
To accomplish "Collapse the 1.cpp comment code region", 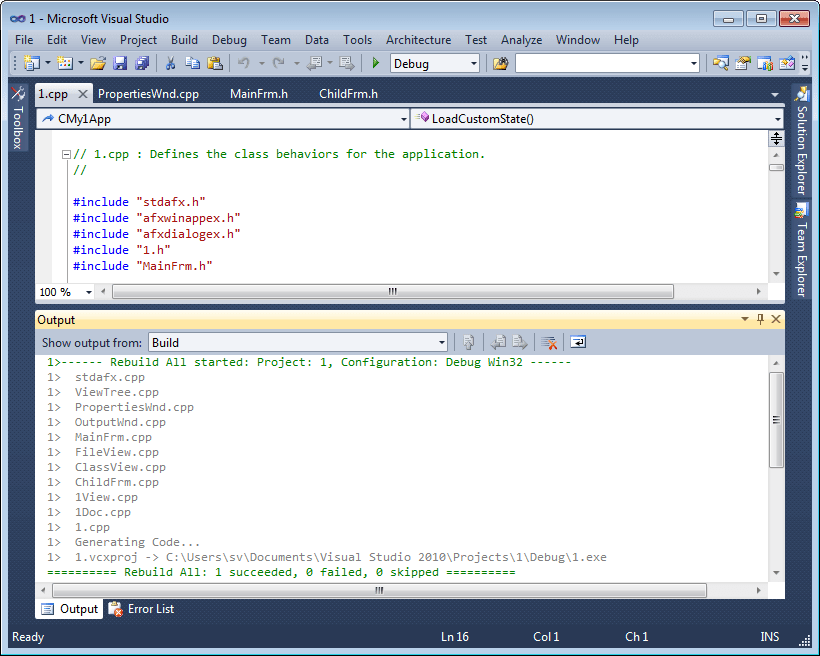I will click(65, 154).
